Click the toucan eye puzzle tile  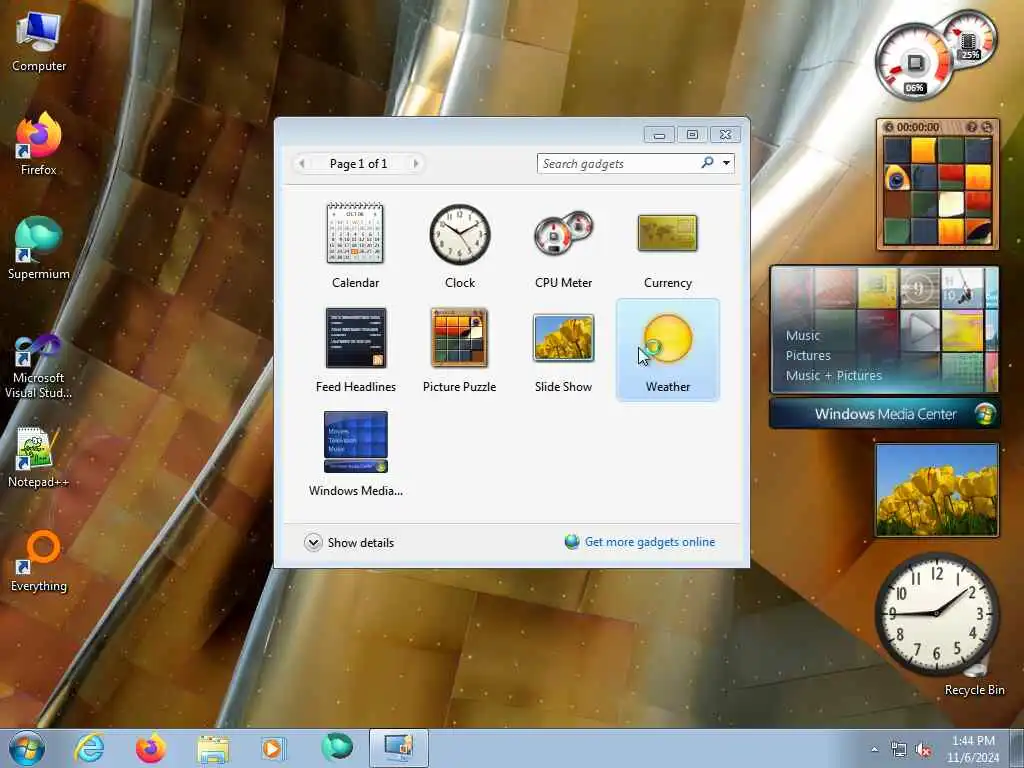pyautogui.click(x=897, y=178)
